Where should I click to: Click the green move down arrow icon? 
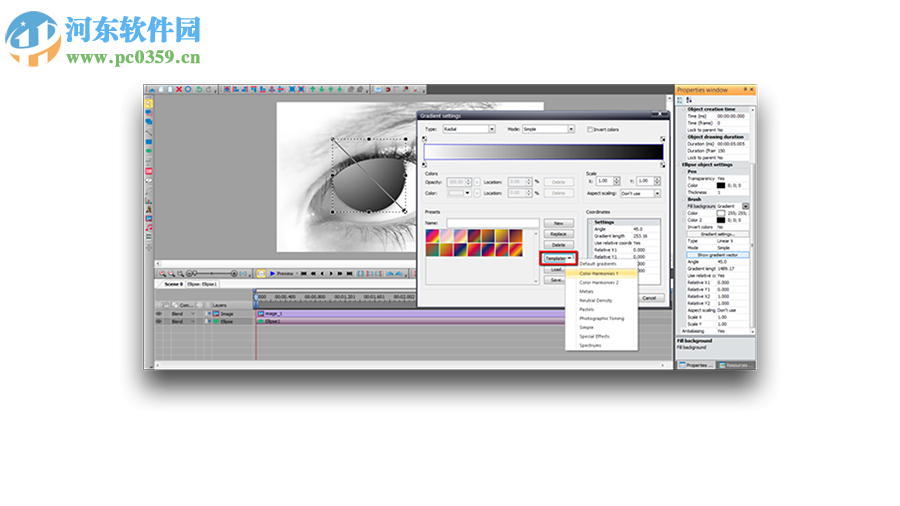[321, 89]
